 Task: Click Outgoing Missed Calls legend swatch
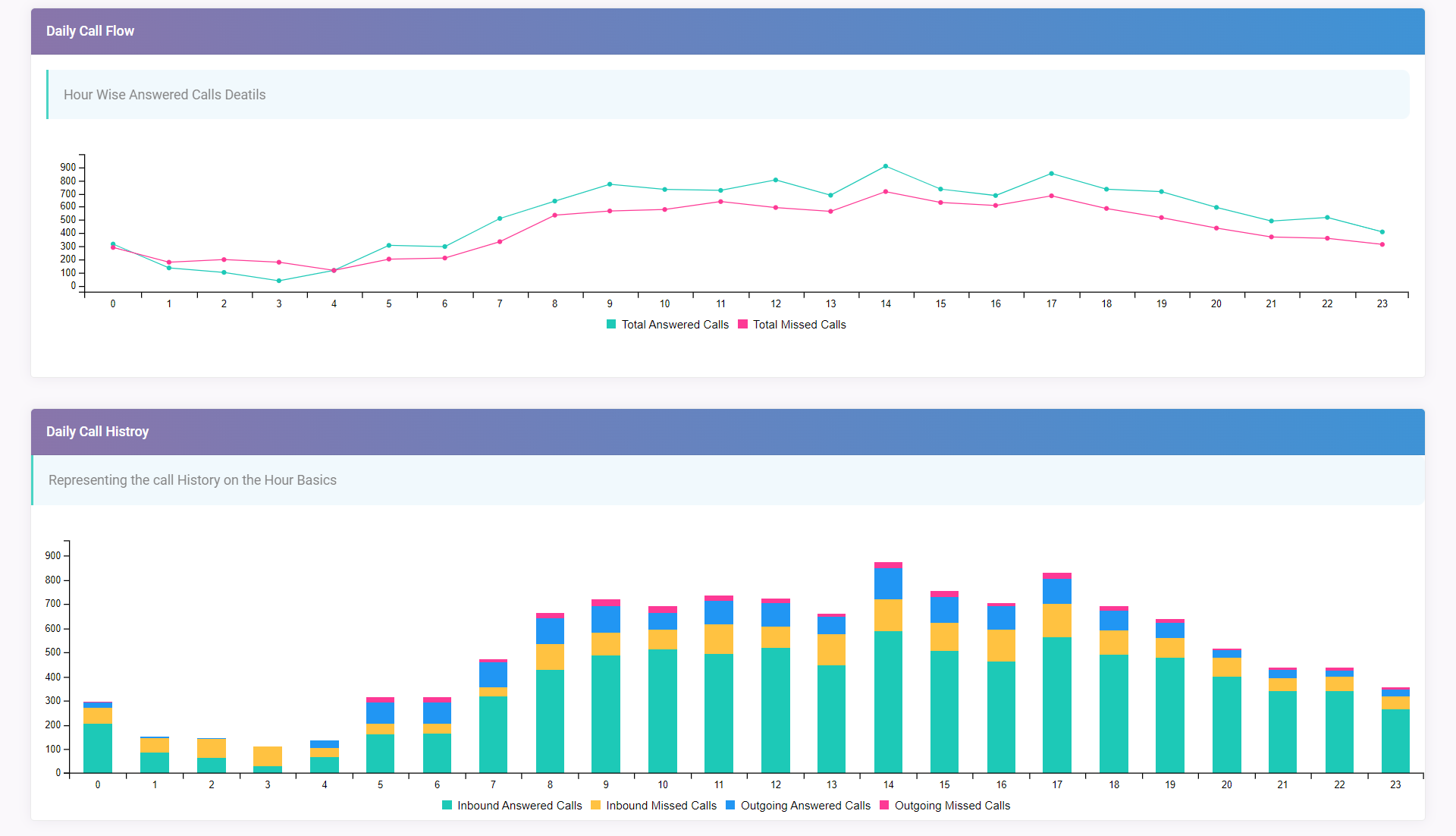(884, 806)
